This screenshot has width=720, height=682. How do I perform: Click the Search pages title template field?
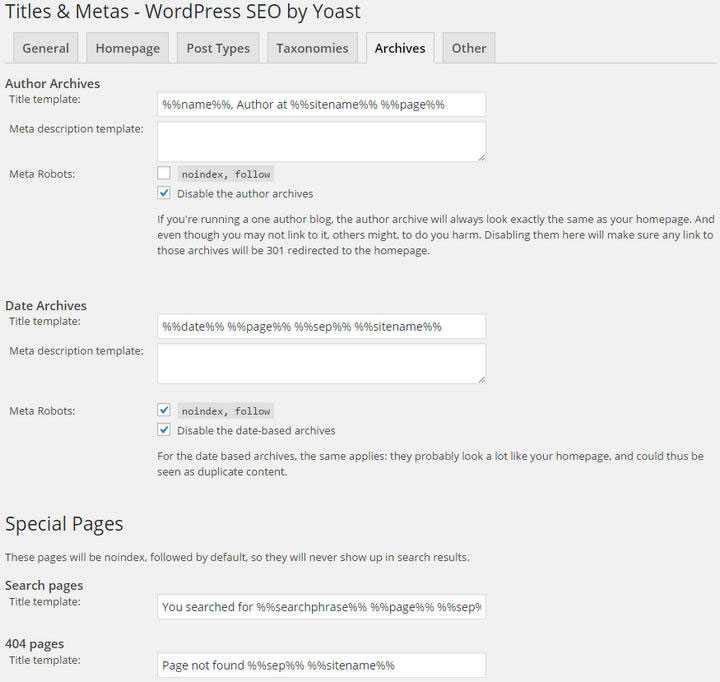(x=321, y=606)
